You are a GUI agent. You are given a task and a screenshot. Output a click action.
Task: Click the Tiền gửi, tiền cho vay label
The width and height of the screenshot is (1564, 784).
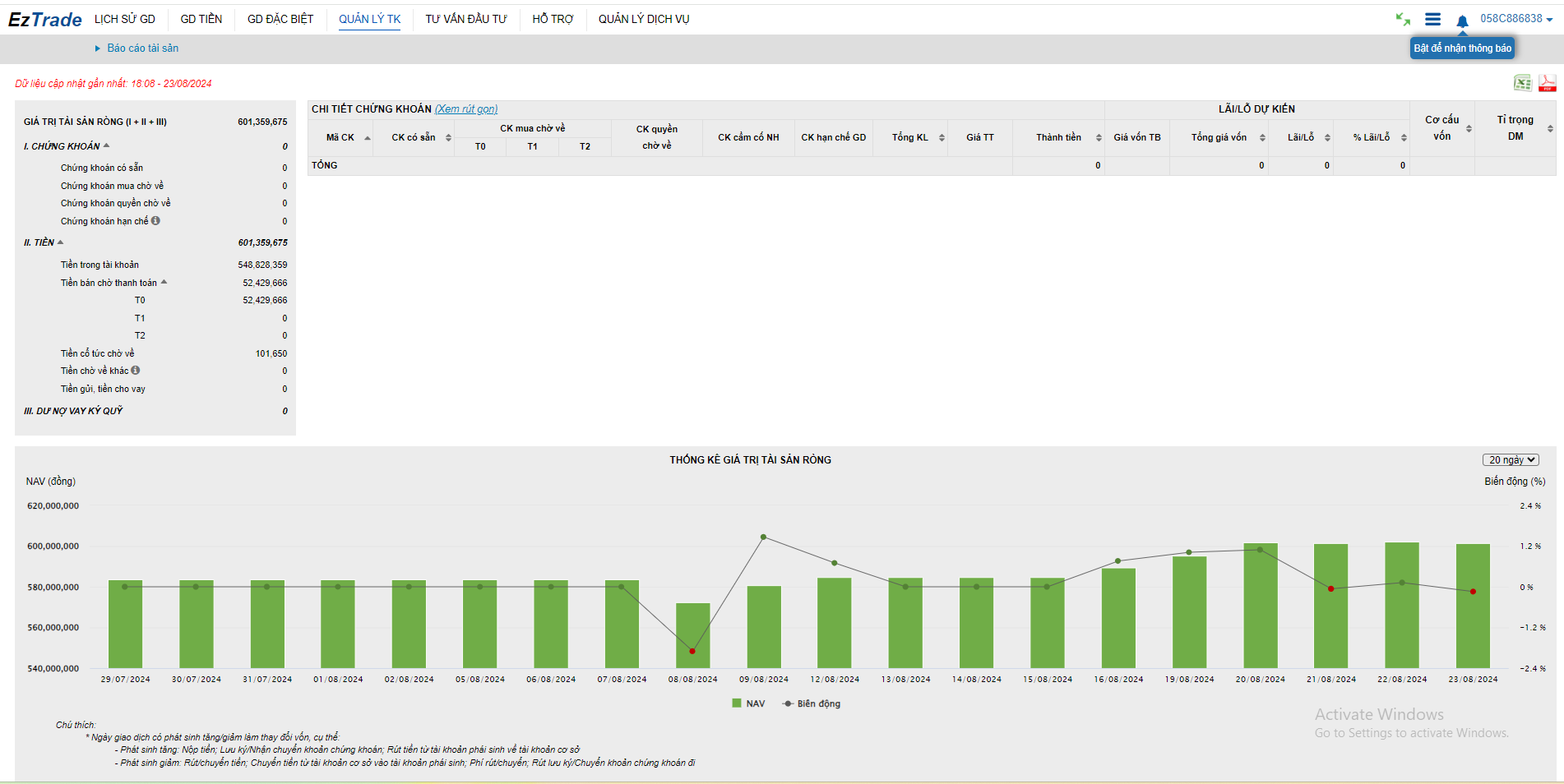click(x=103, y=389)
